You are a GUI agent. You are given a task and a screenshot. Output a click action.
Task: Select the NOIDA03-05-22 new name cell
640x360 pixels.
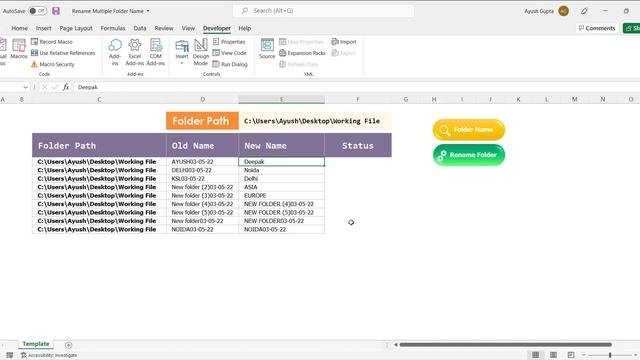pyautogui.click(x=282, y=229)
